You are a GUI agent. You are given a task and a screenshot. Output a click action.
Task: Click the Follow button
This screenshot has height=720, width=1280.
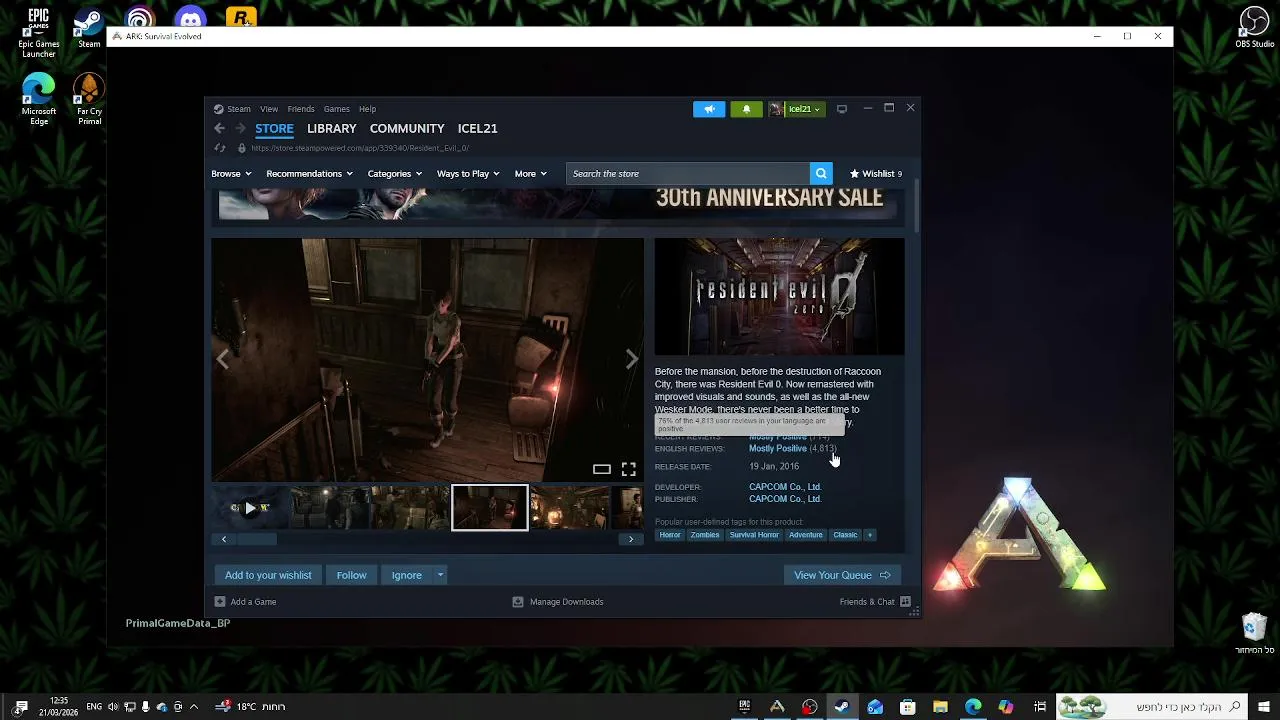tap(351, 575)
